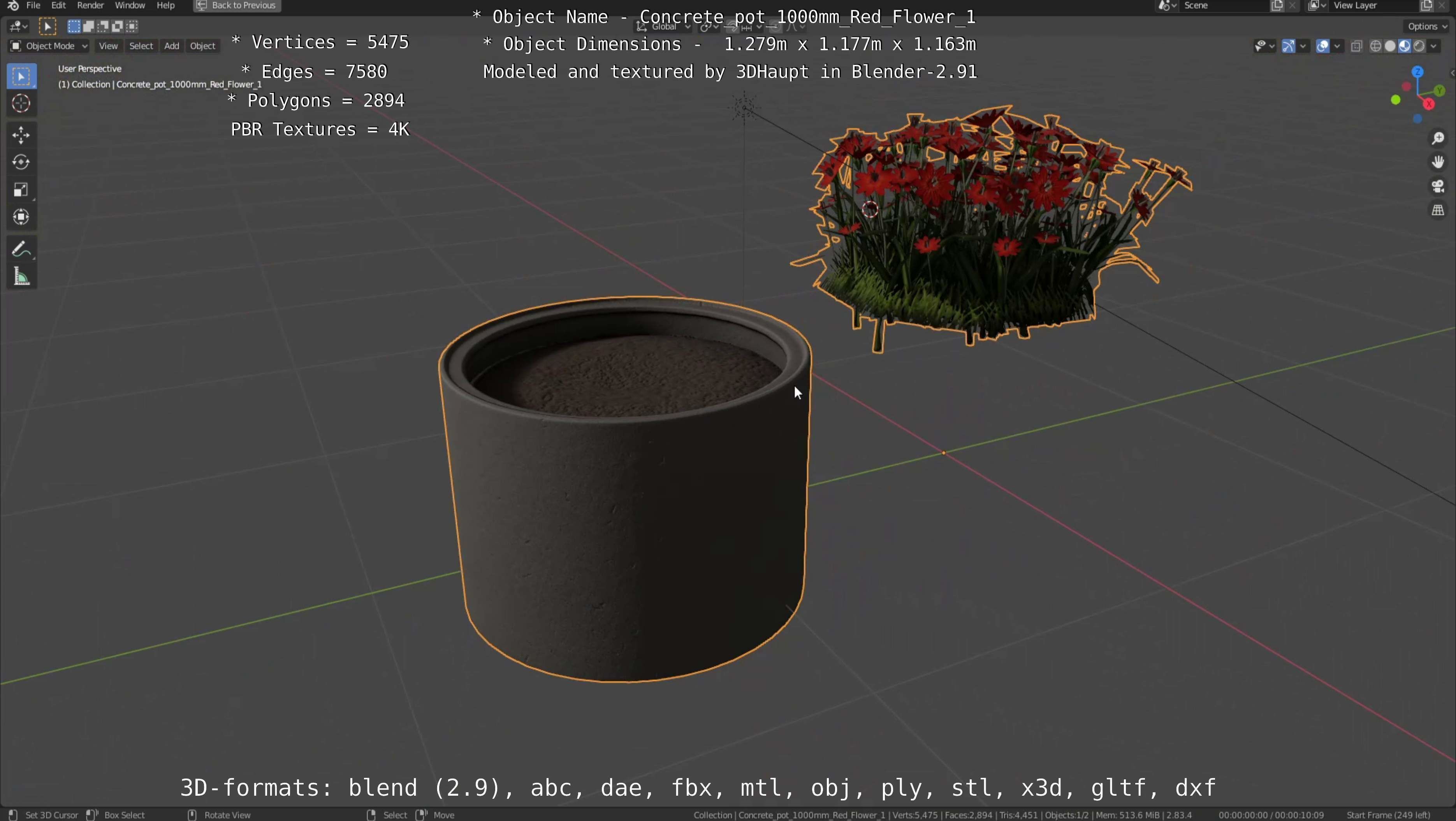Select the Move tool
The width and height of the screenshot is (1456, 821).
[21, 135]
